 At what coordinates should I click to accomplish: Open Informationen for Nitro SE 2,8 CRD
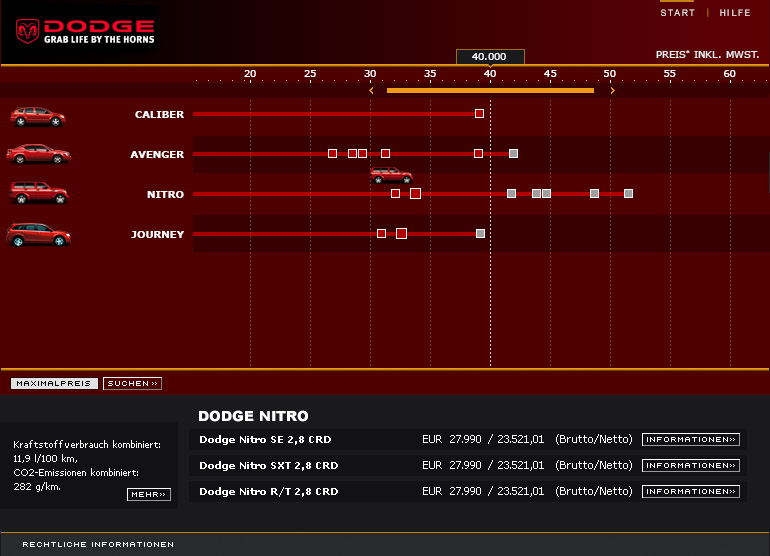[690, 439]
